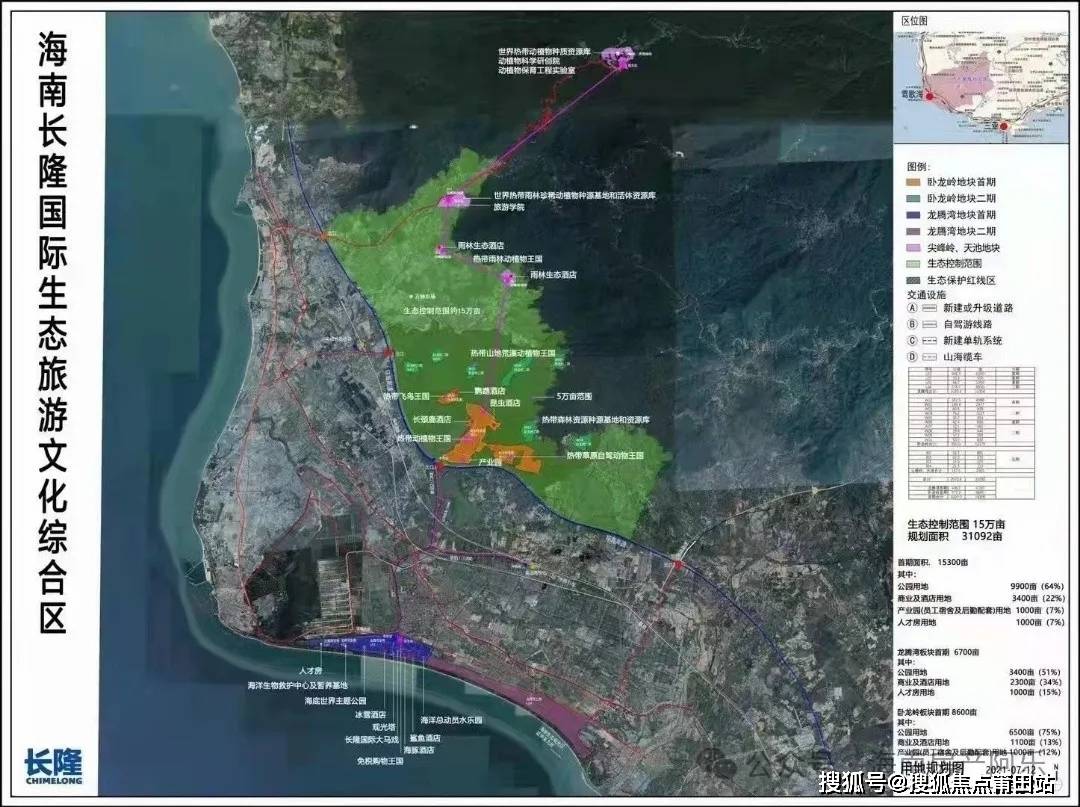Click the 热带森林资源种源基地和资源库 label

[x=596, y=420]
